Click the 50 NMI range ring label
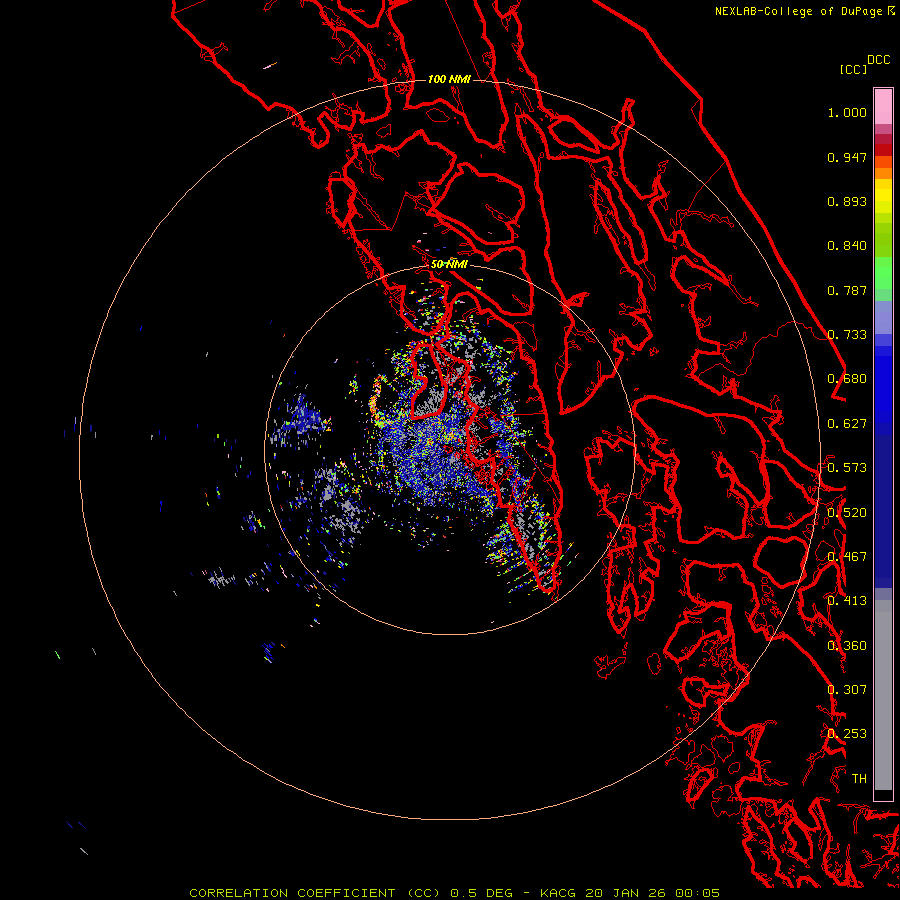Screen dimensions: 900x900 (449, 264)
